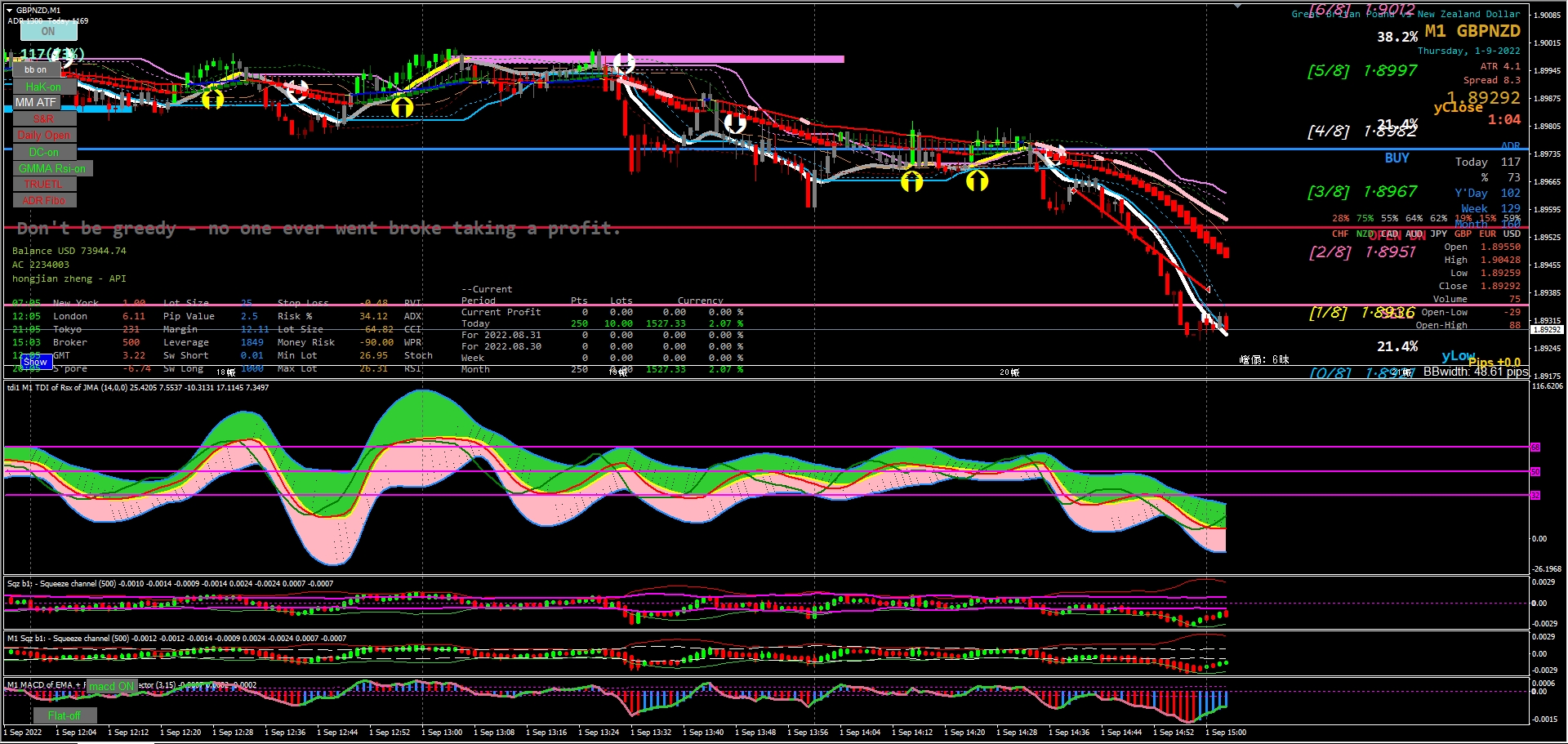Click the '[3/8] 1·8967' Murrey level label
This screenshot has height=744, width=1568.
[x=1362, y=192]
